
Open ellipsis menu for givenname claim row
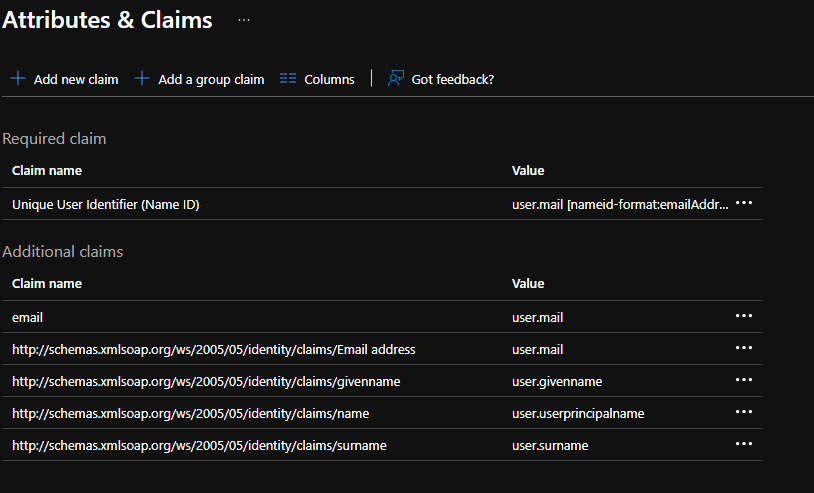(744, 380)
